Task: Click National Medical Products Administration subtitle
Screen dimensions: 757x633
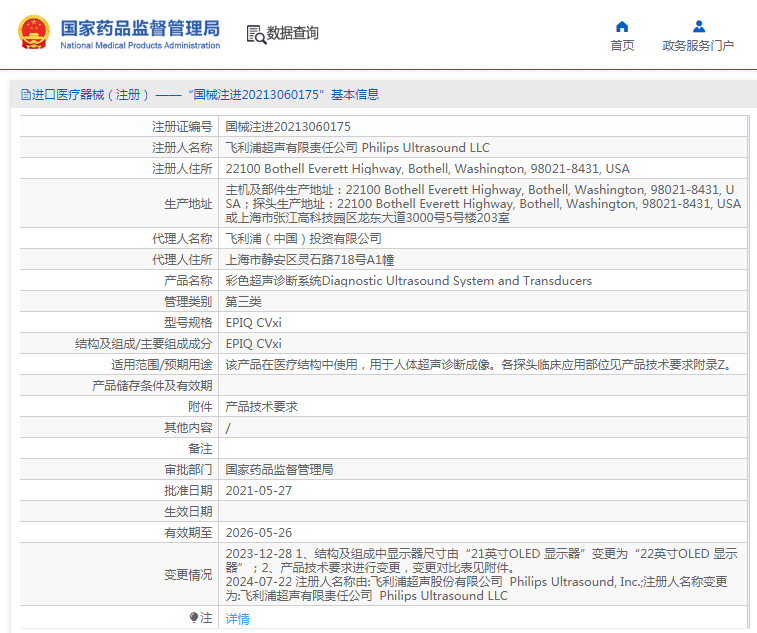Action: point(140,45)
